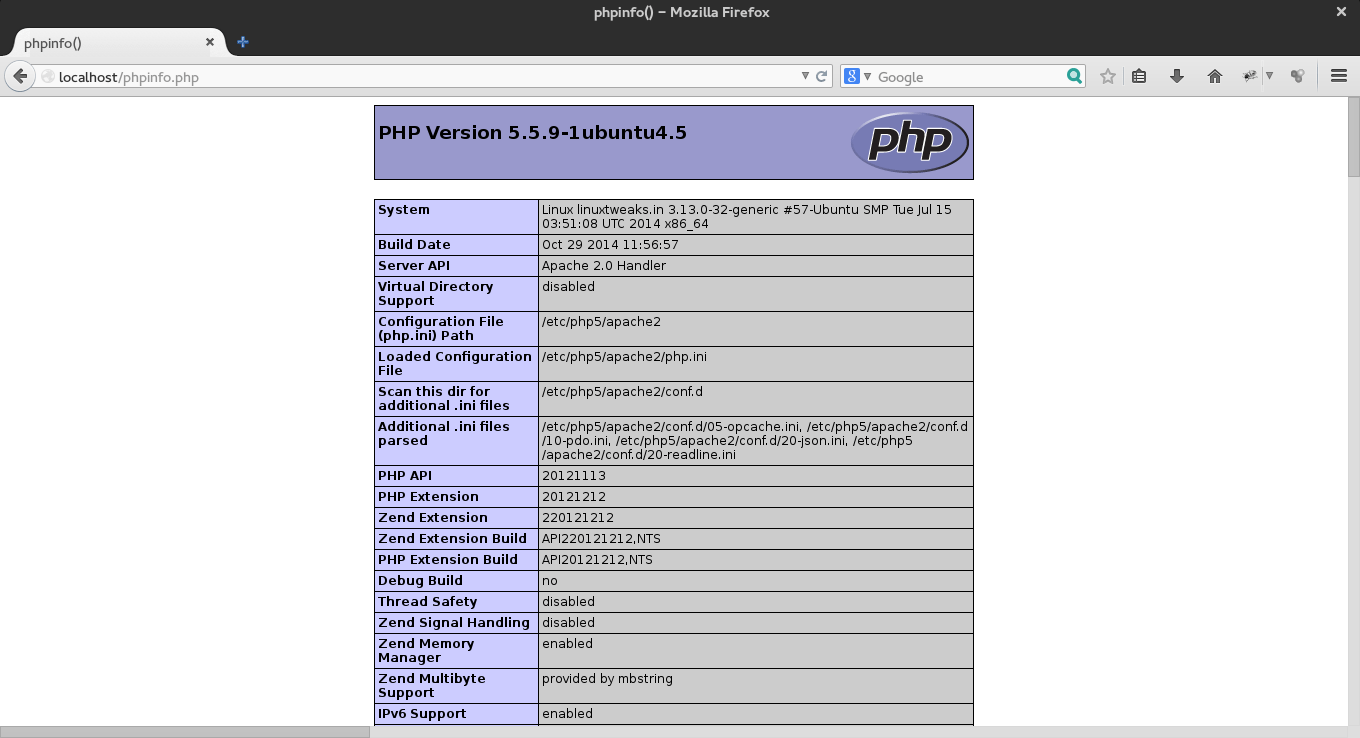Open the Downloads arrow icon
1360x738 pixels.
[x=1177, y=76]
